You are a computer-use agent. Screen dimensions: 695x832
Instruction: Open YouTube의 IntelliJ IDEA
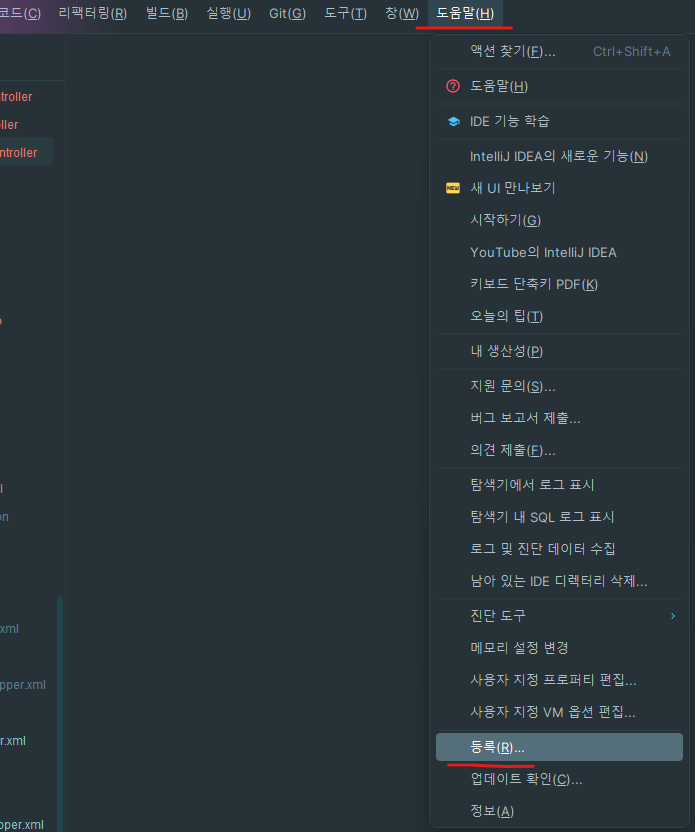point(559,253)
